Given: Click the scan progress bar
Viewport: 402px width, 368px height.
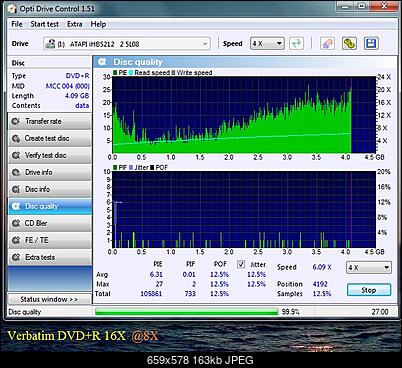Looking at the screenshot, I should 186,312.
